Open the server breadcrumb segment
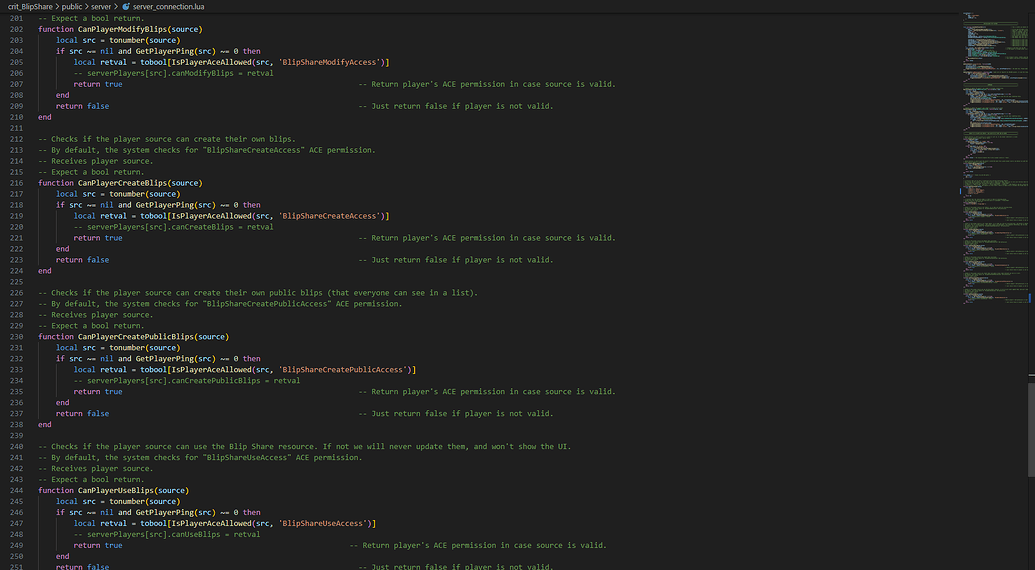The width and height of the screenshot is (1035, 570). [x=103, y=6]
